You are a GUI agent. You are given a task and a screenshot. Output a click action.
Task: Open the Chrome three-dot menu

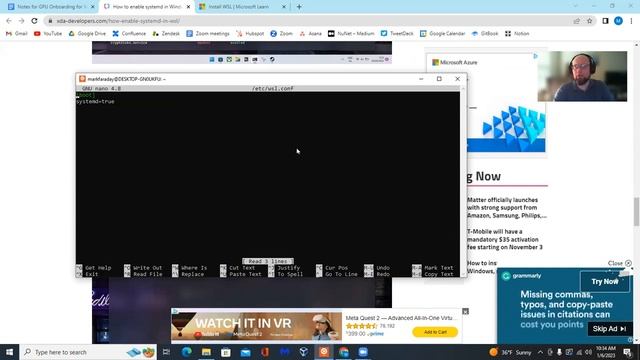[631, 21]
